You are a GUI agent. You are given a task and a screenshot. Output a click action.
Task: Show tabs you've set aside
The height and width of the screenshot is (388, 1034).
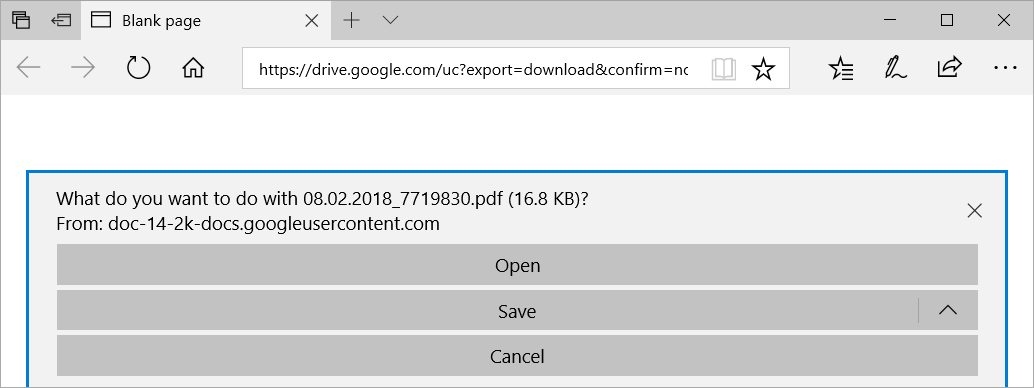click(x=21, y=20)
